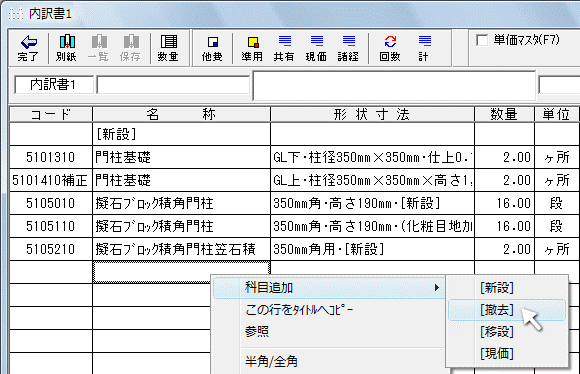
Task: Click the 内訳書1 label field
Action: click(x=54, y=85)
